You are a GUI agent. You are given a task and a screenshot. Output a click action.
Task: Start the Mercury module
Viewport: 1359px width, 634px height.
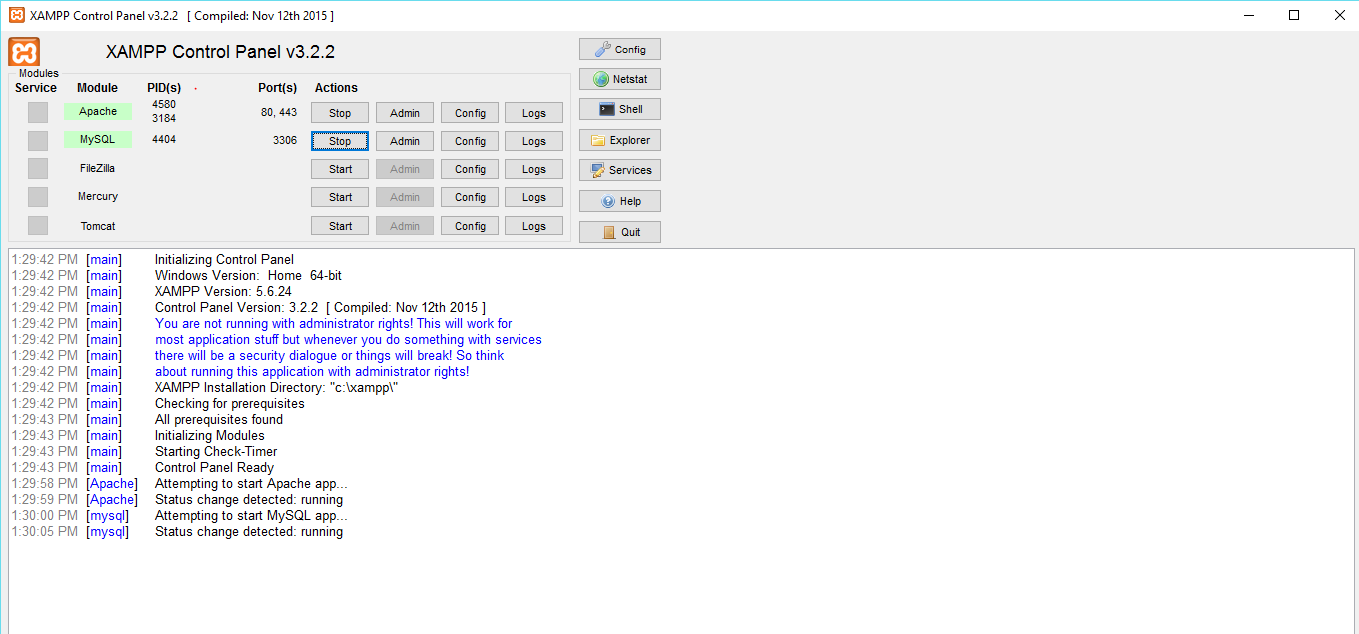339,196
